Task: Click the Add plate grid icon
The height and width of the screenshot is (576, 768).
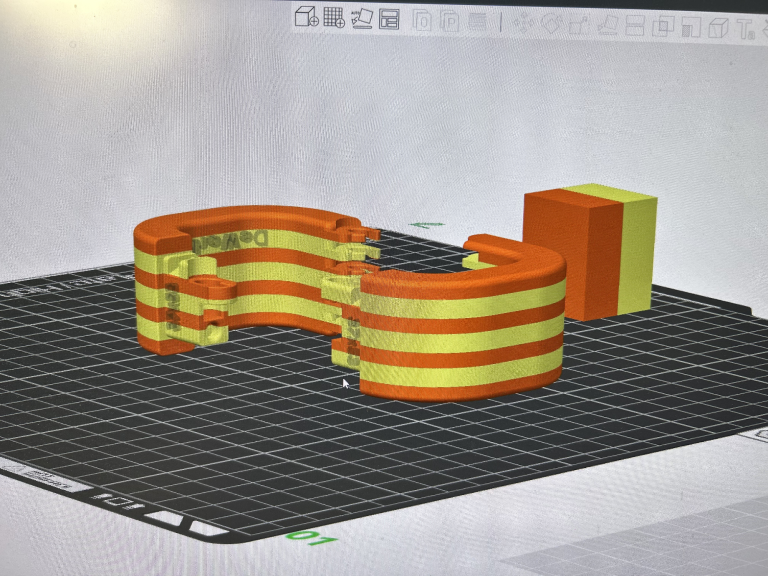Action: 334,18
